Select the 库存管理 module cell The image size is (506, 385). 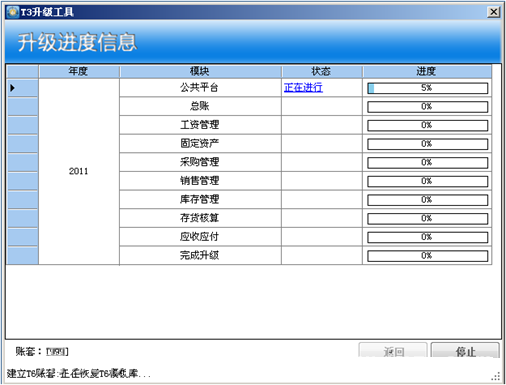200,200
